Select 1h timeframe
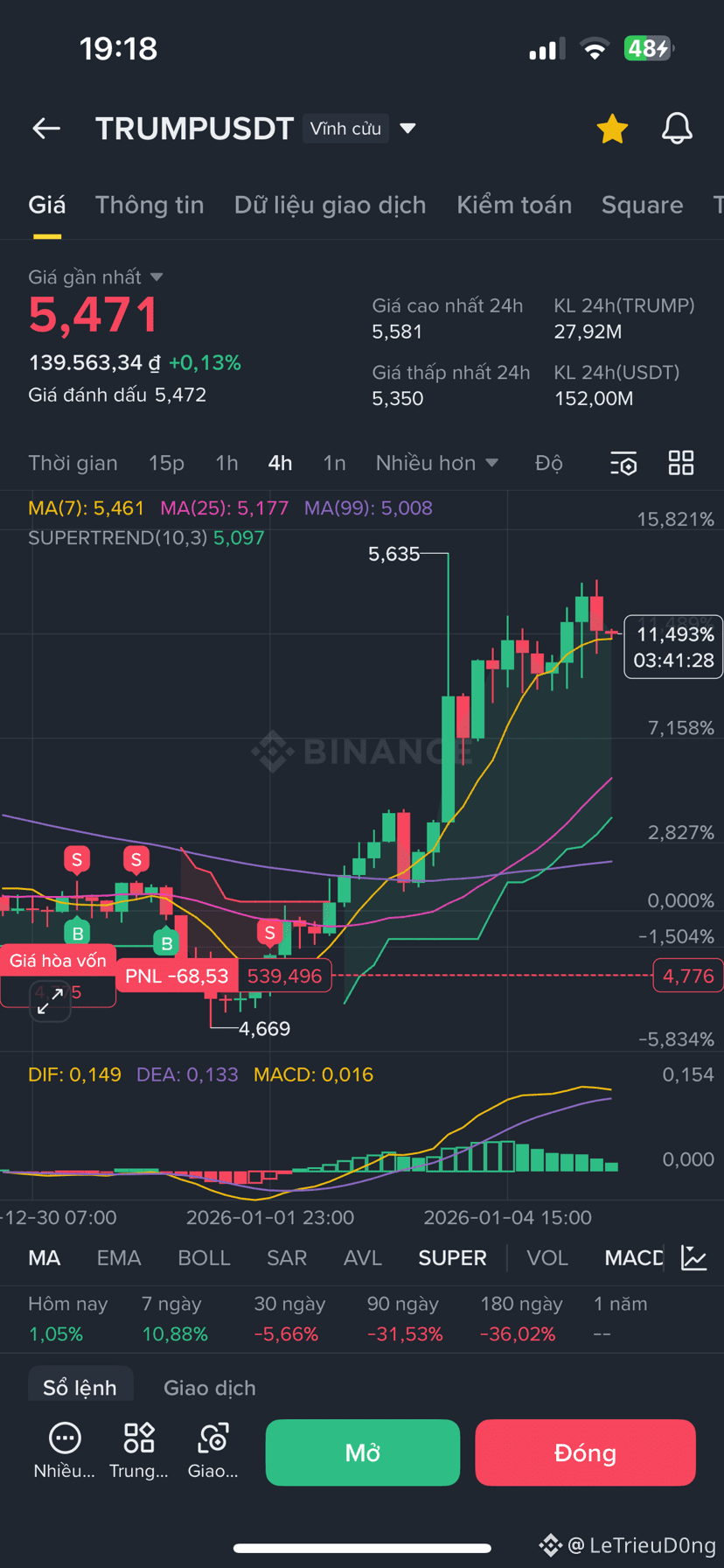724x1568 pixels. coord(226,463)
